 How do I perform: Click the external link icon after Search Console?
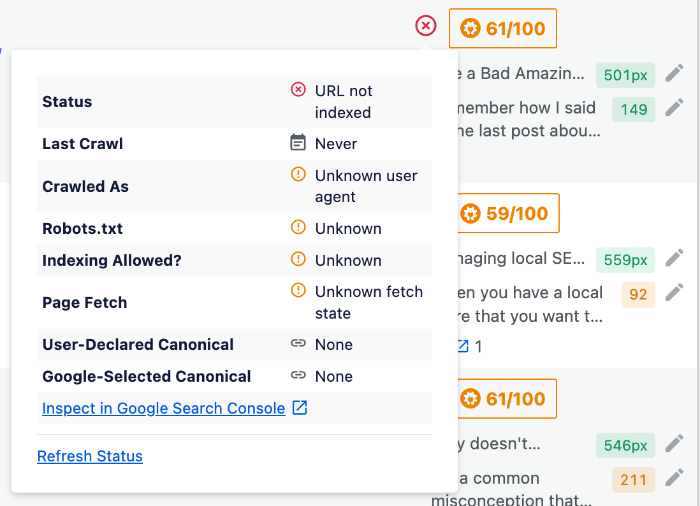pos(300,407)
